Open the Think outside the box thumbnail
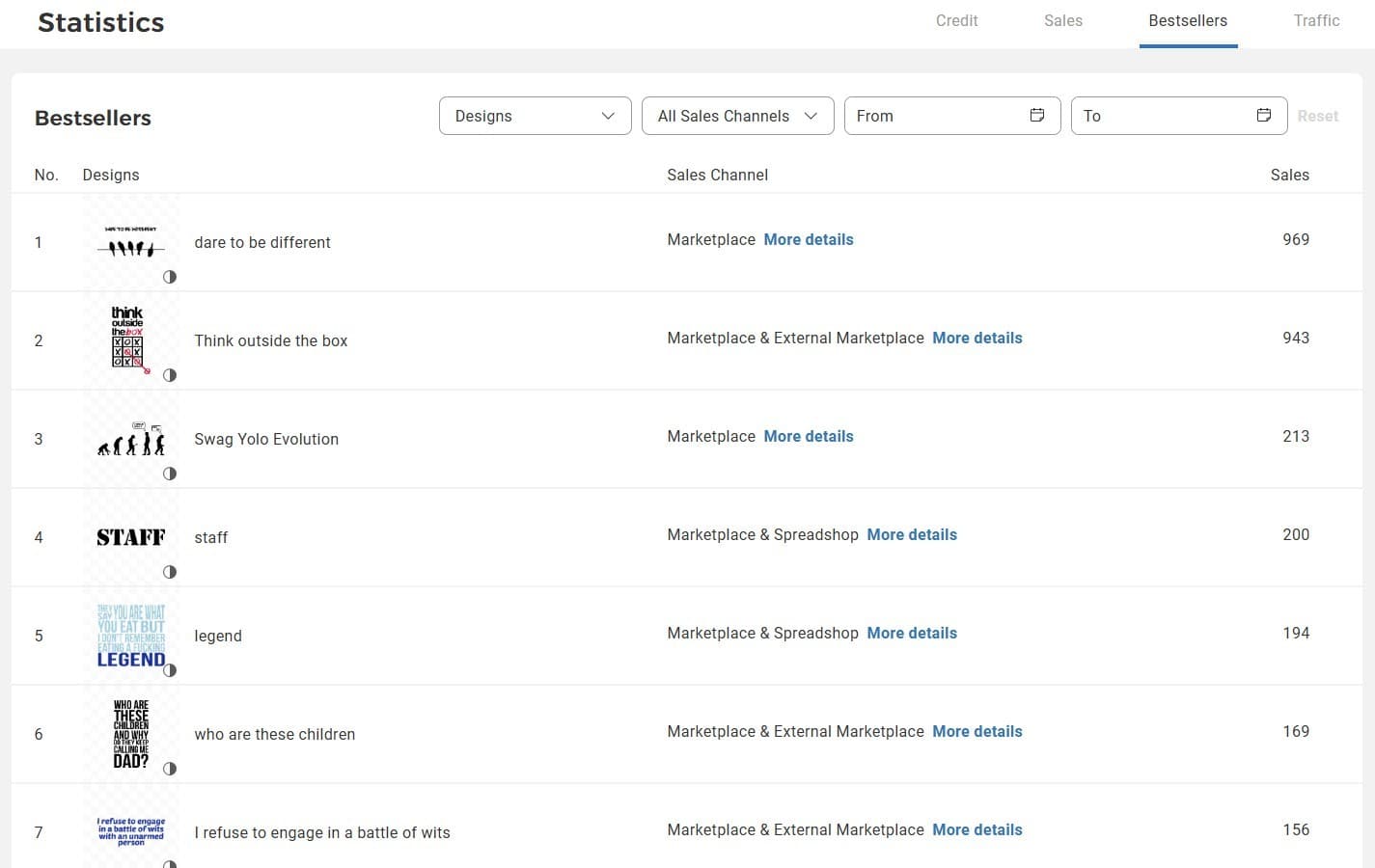This screenshot has height=868, width=1375. [x=131, y=340]
